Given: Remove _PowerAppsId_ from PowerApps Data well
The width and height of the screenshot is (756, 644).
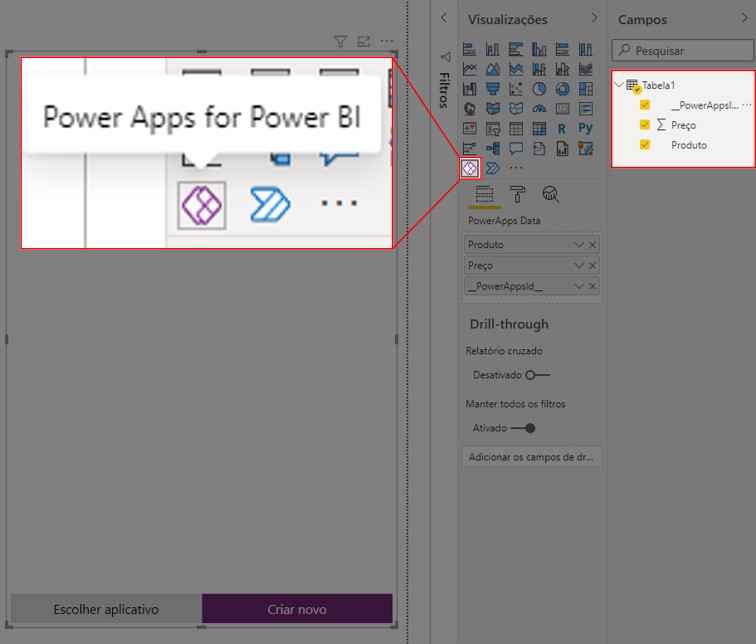Looking at the screenshot, I should tap(592, 286).
